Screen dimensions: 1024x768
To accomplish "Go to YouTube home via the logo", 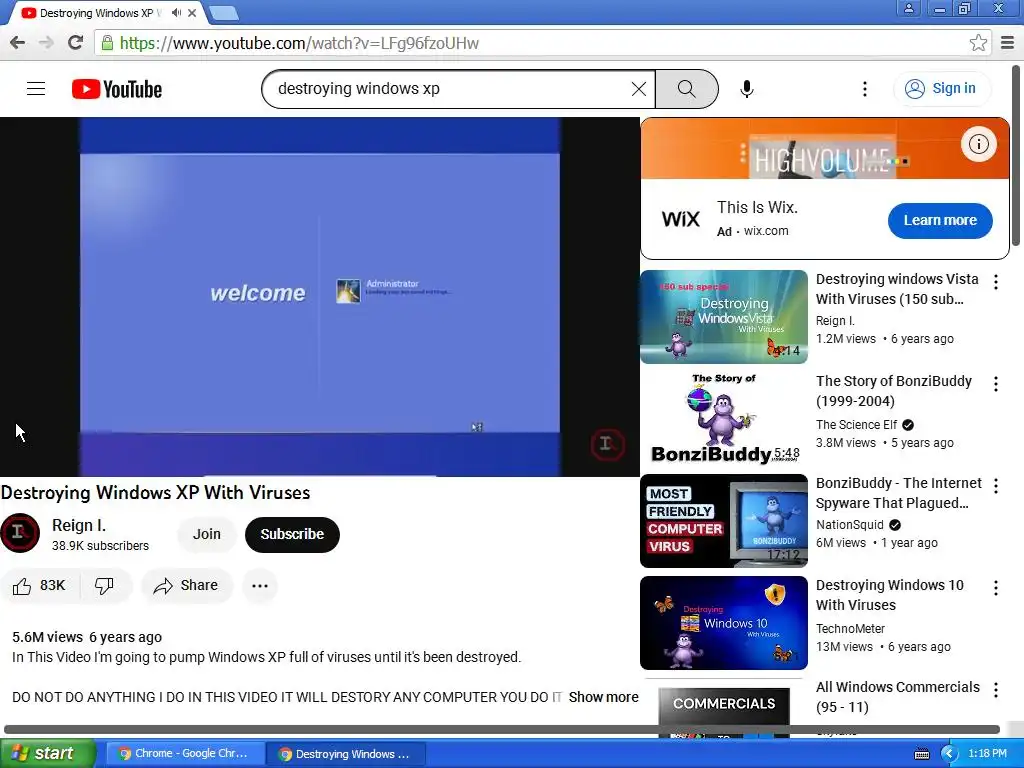I will click(x=117, y=89).
